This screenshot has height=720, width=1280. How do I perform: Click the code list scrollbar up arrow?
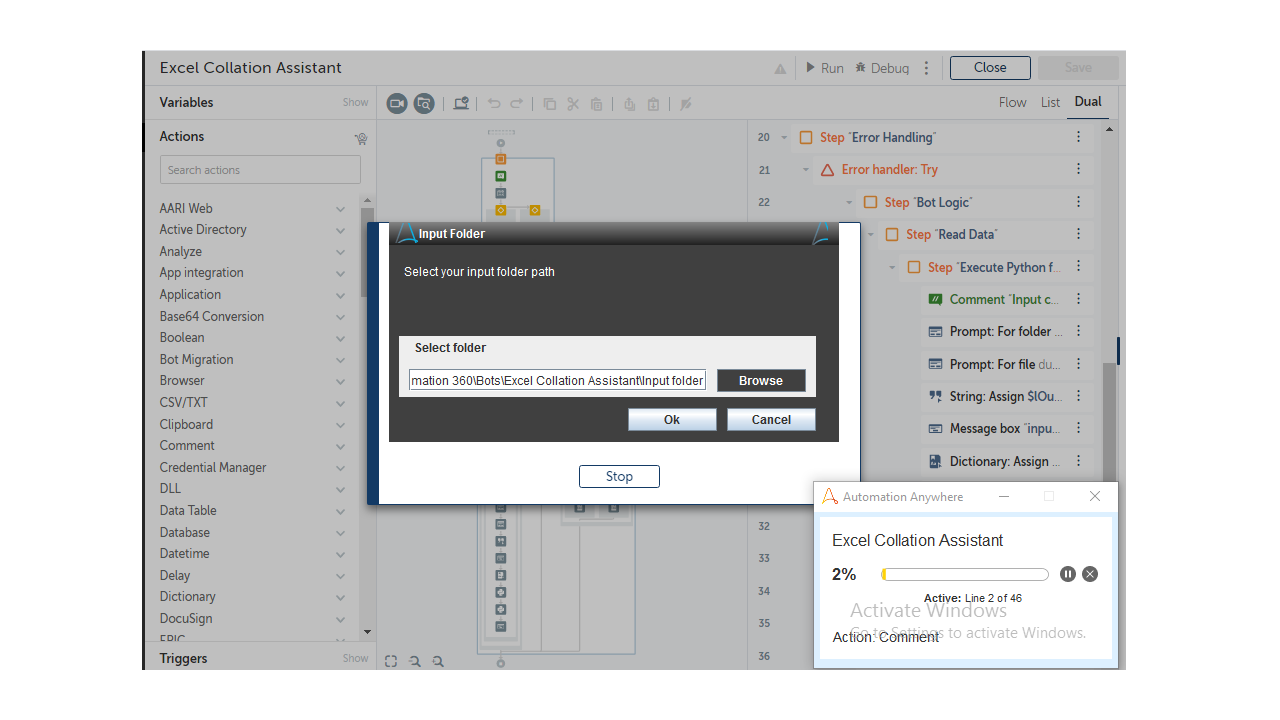[1109, 130]
